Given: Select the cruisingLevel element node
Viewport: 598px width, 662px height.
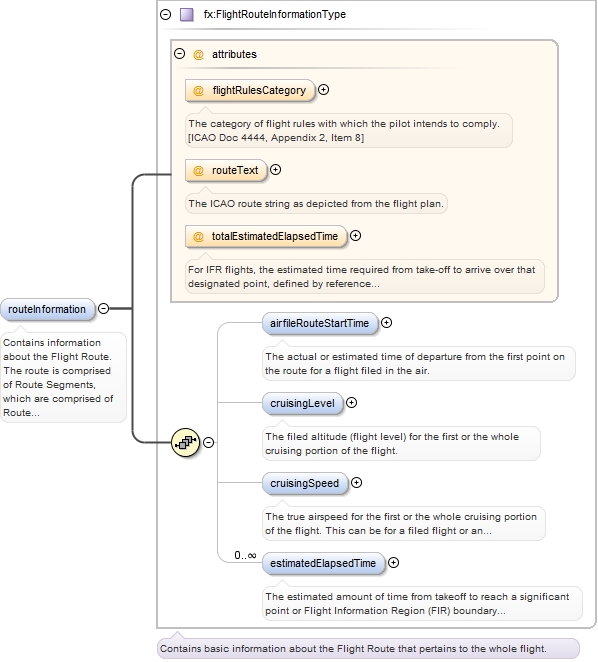Looking at the screenshot, I should tap(303, 404).
